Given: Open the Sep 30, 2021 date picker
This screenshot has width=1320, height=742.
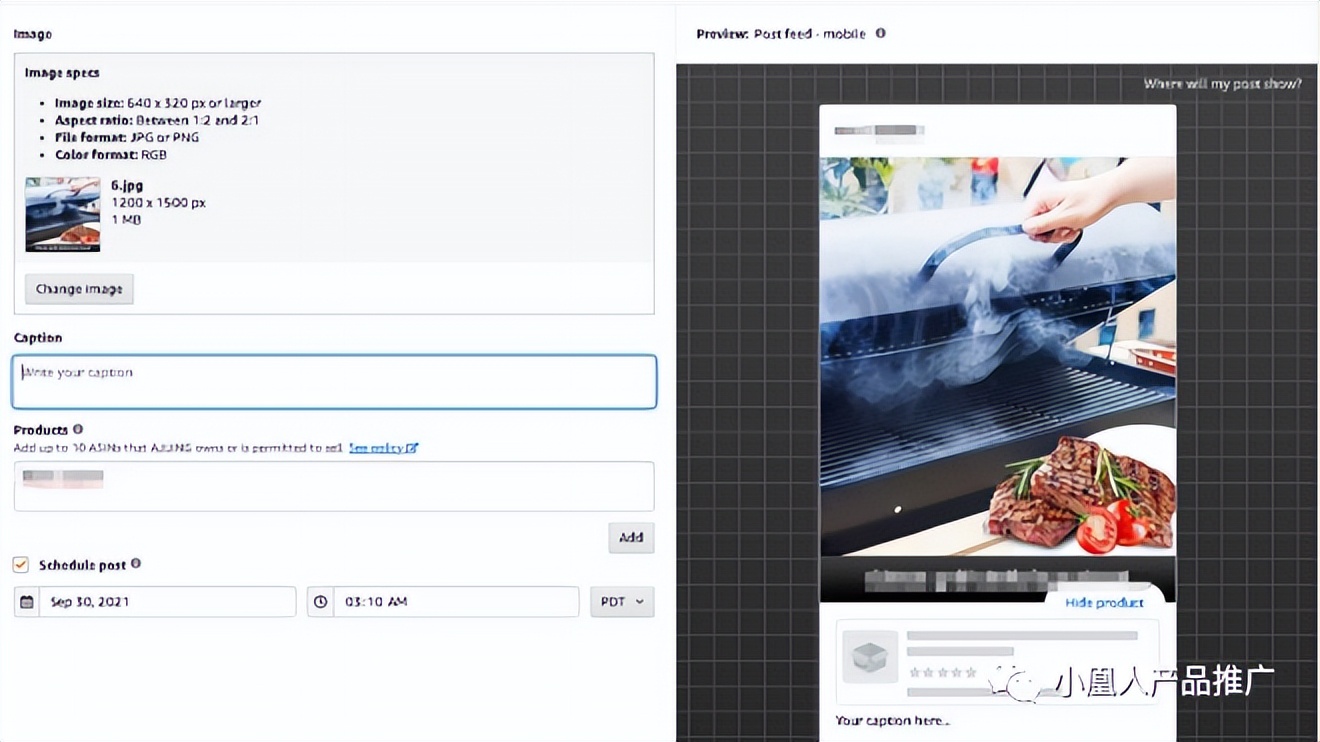Looking at the screenshot, I should [x=166, y=602].
